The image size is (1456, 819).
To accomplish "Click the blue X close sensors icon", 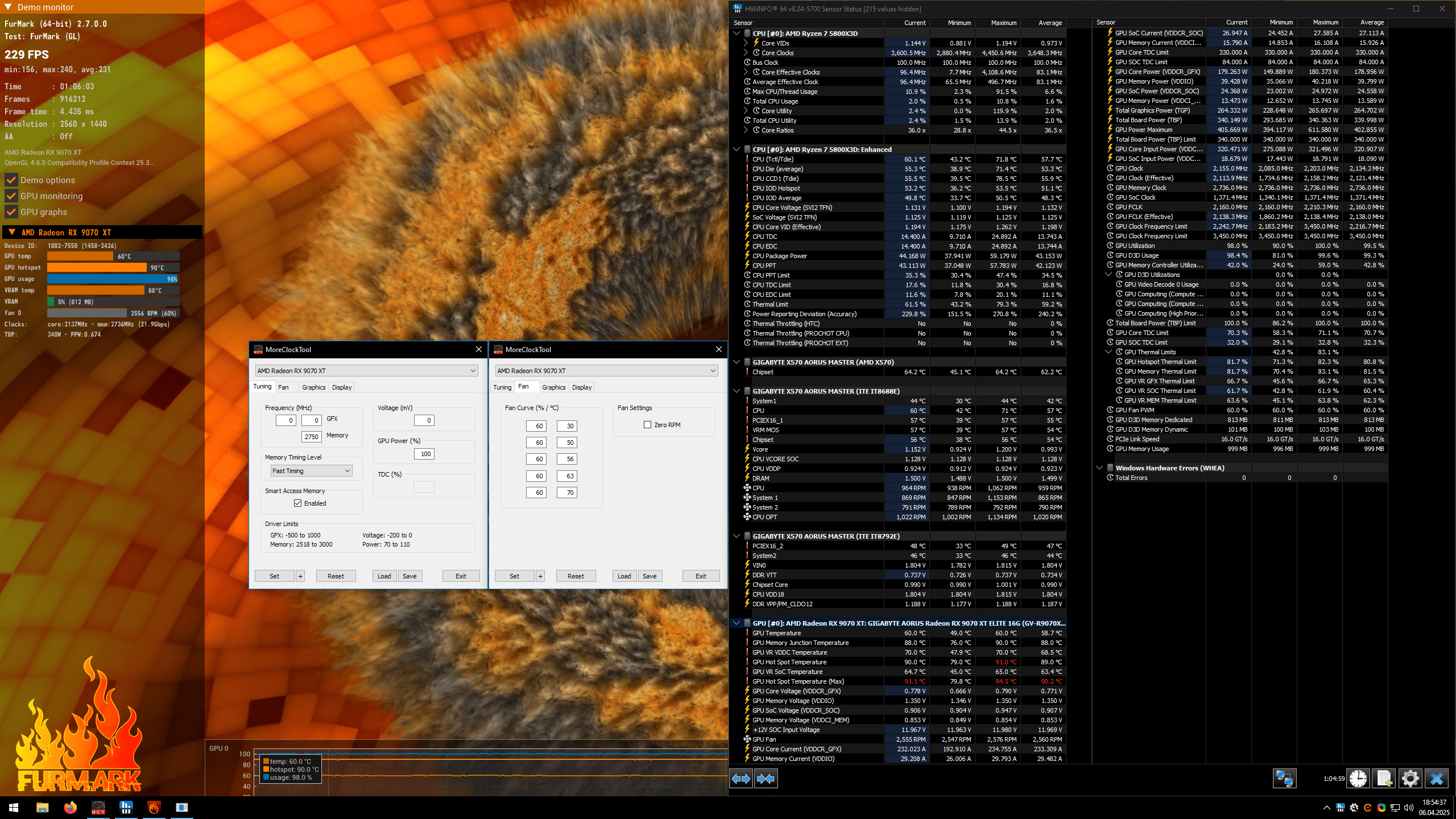I will (x=1437, y=779).
